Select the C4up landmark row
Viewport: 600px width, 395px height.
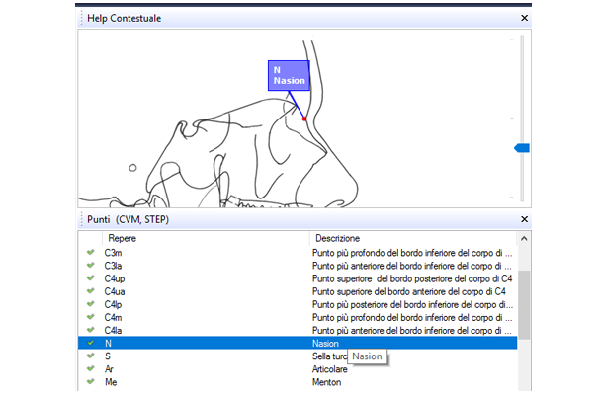click(297, 279)
